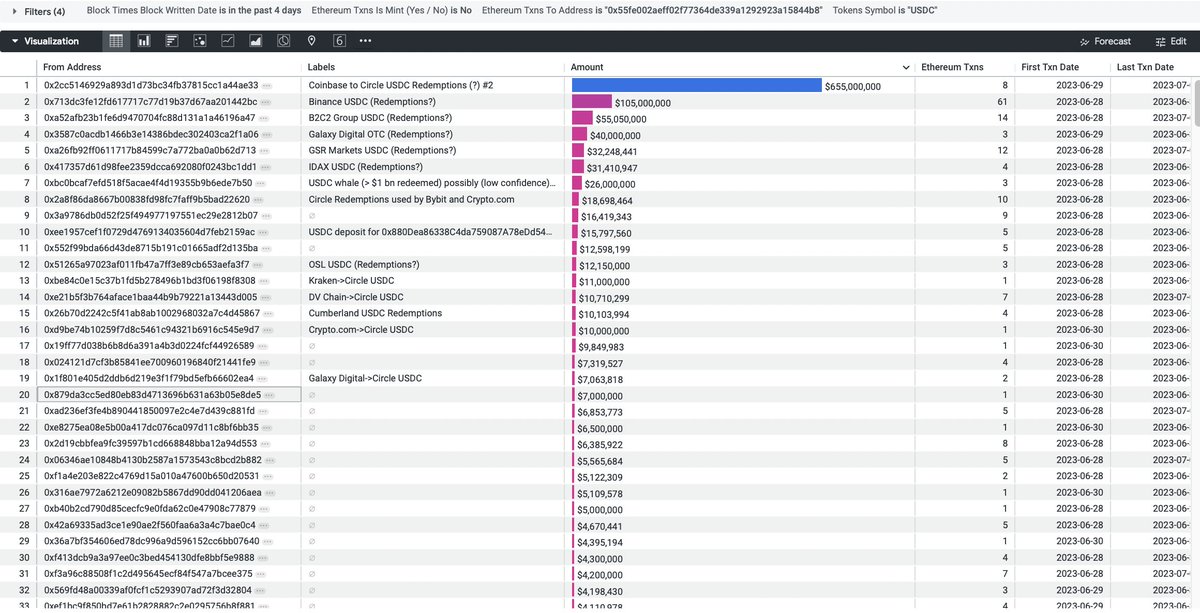Sort by Ethereum Txns column header
The width and height of the screenshot is (1200, 613).
click(x=952, y=67)
